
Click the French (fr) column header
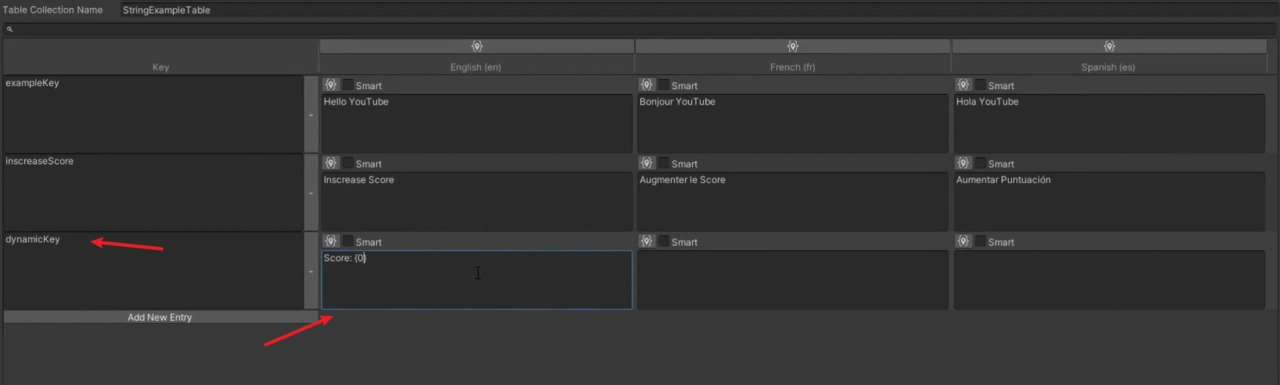793,67
